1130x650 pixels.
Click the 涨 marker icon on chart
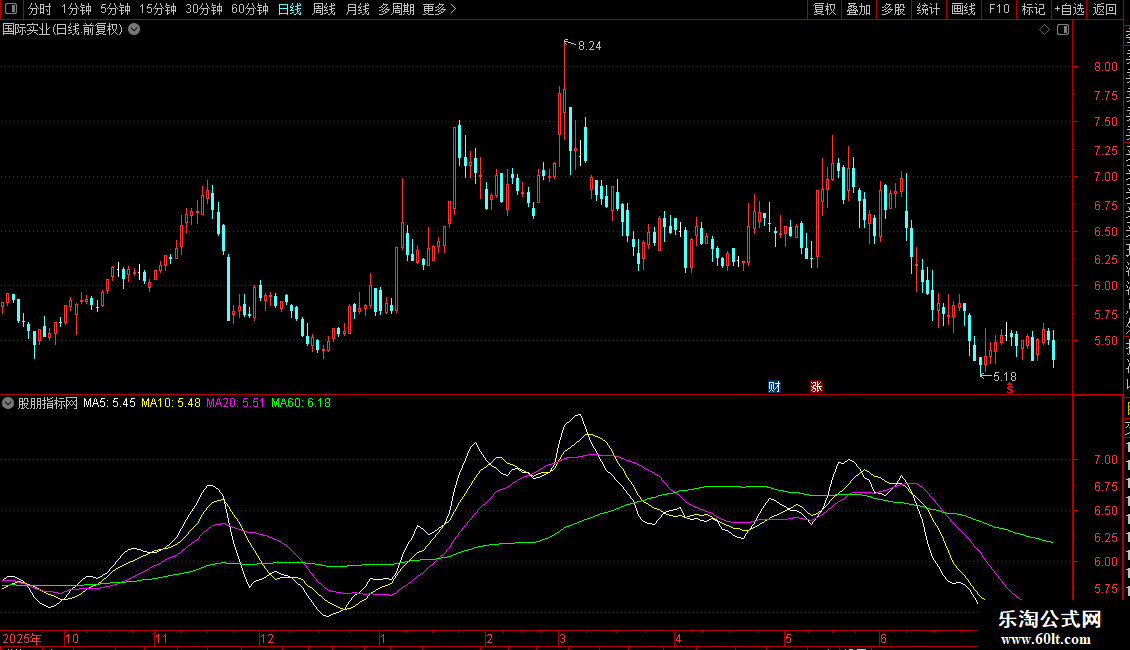click(x=816, y=386)
